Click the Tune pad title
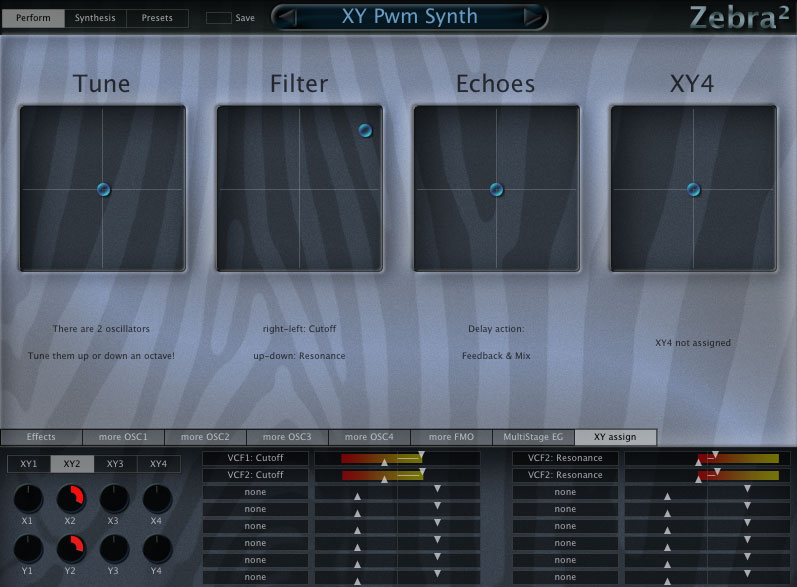 click(x=102, y=84)
